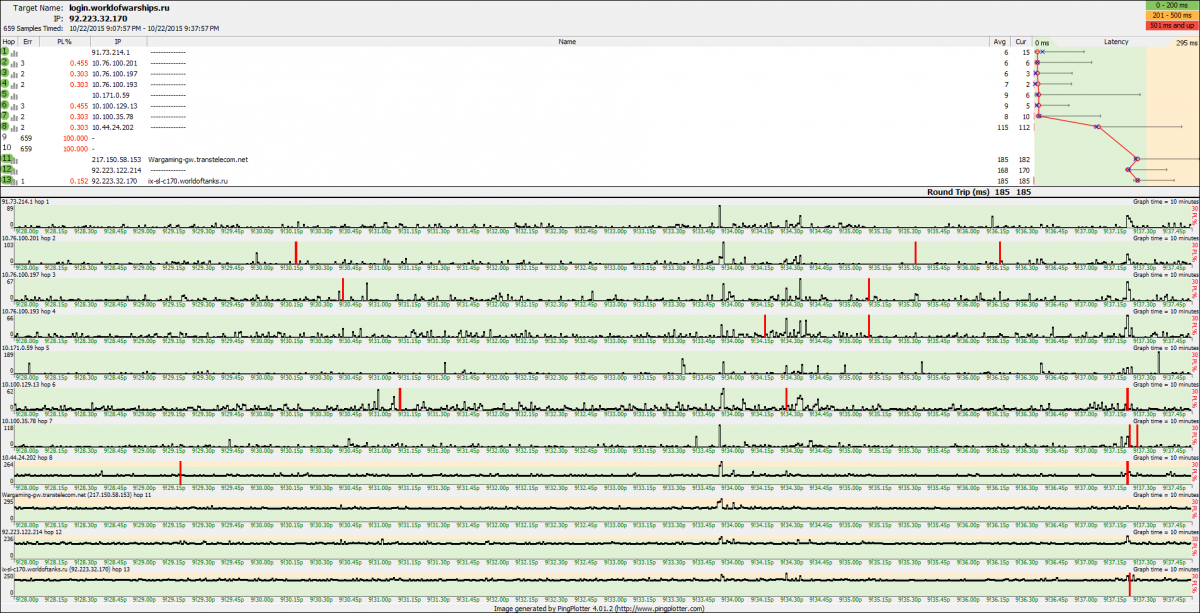Click the graph icon beside hop 2
This screenshot has width=1200, height=613.
click(x=16, y=63)
